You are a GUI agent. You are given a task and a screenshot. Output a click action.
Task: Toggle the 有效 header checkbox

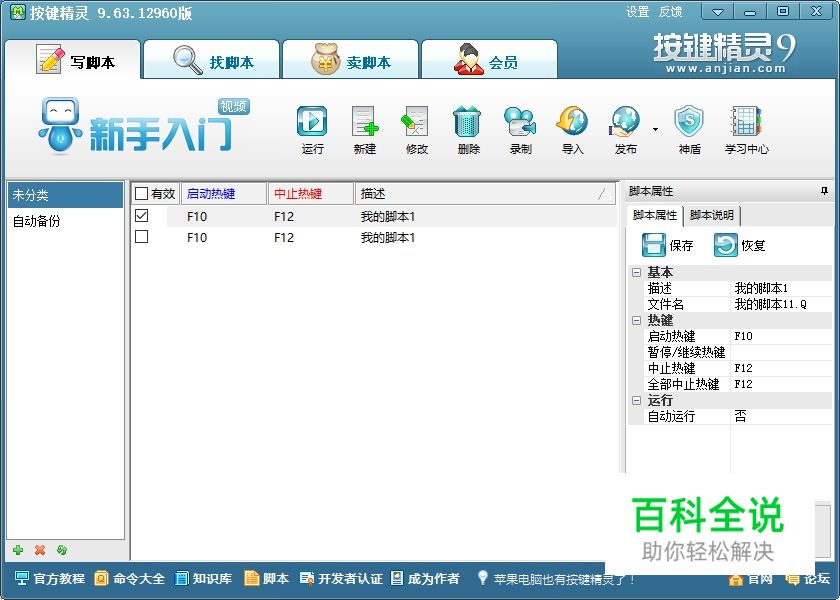pyautogui.click(x=141, y=193)
